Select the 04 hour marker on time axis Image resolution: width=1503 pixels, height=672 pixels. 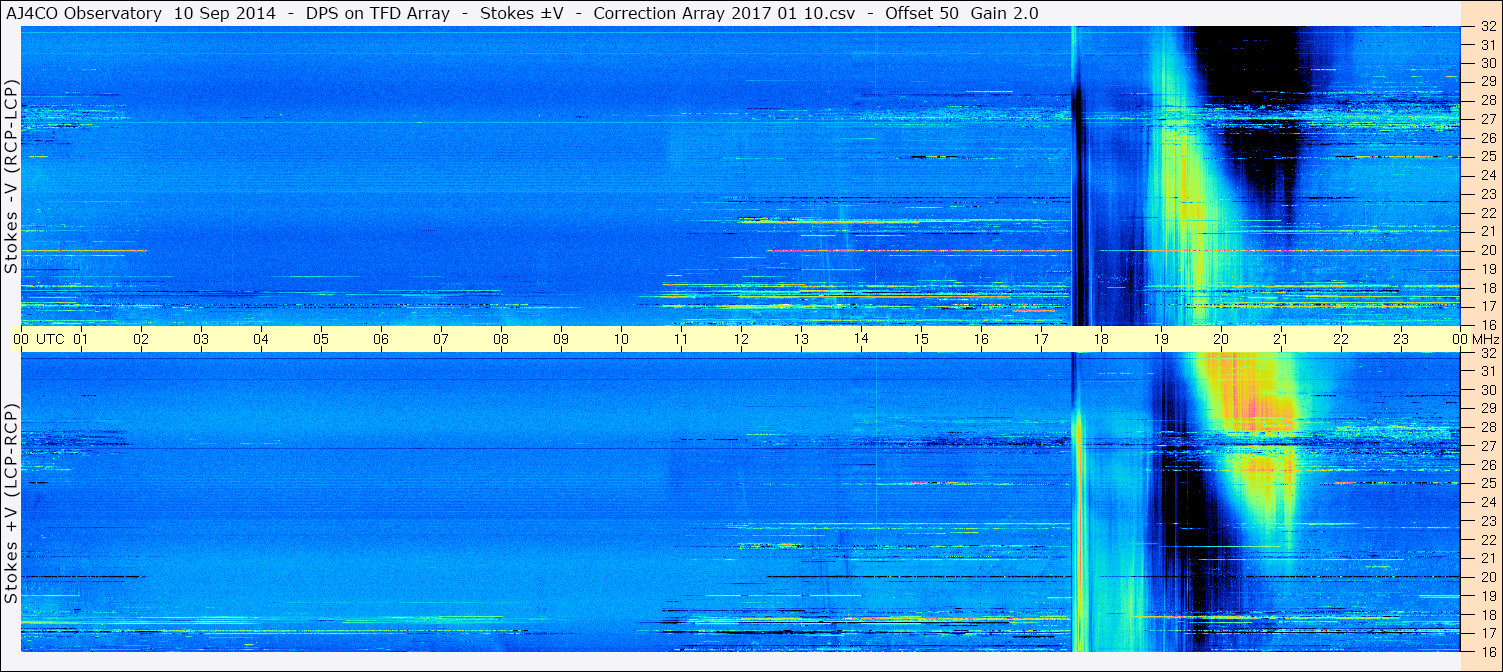pyautogui.click(x=261, y=339)
